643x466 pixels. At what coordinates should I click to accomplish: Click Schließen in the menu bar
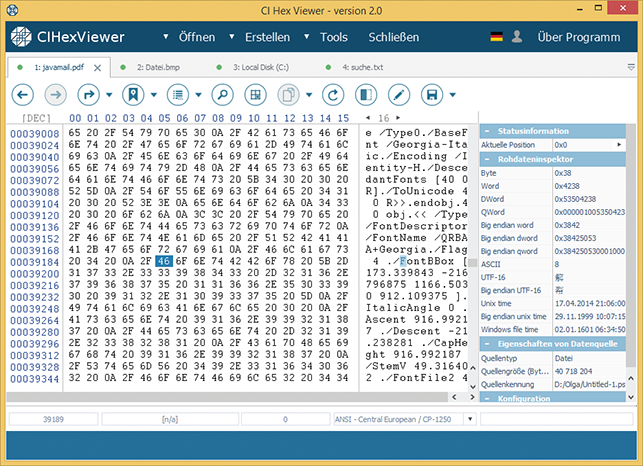click(x=394, y=37)
